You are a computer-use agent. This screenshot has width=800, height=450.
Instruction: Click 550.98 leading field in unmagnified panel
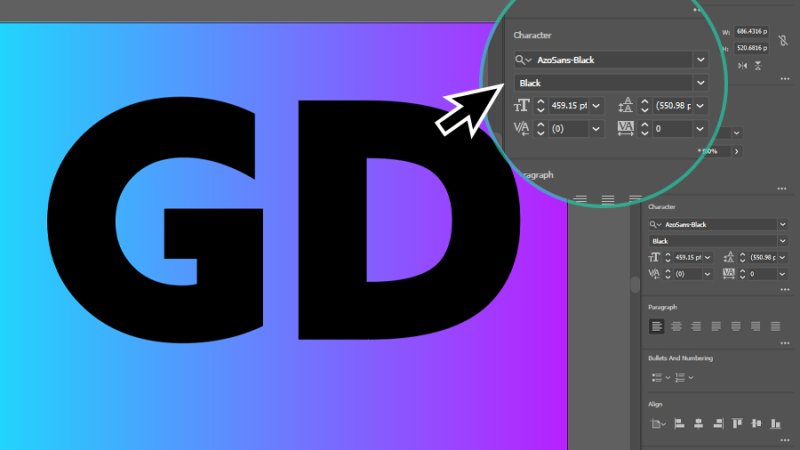762,258
